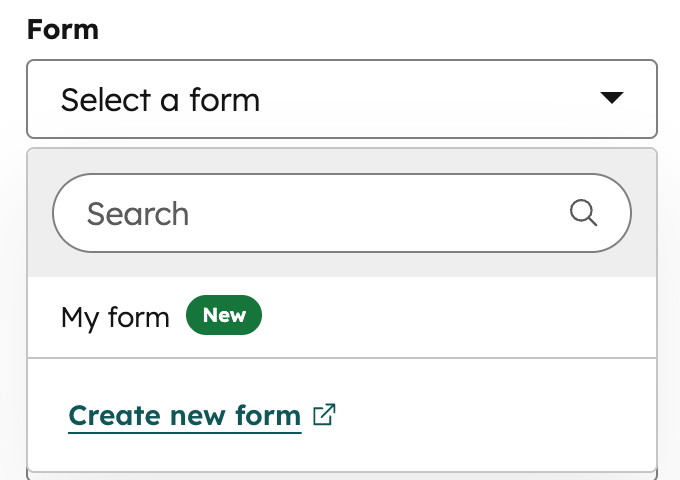Click the underlined "Create new form" text

click(x=185, y=416)
